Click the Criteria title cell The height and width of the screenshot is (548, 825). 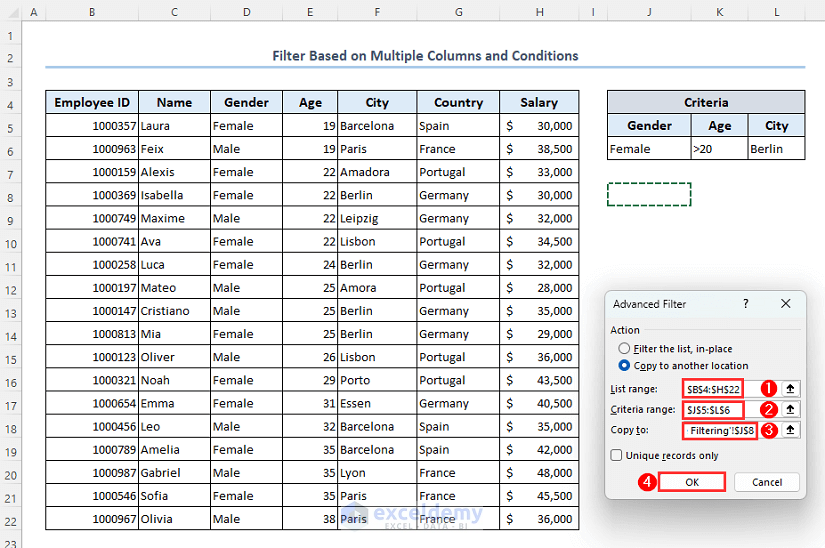pyautogui.click(x=706, y=103)
